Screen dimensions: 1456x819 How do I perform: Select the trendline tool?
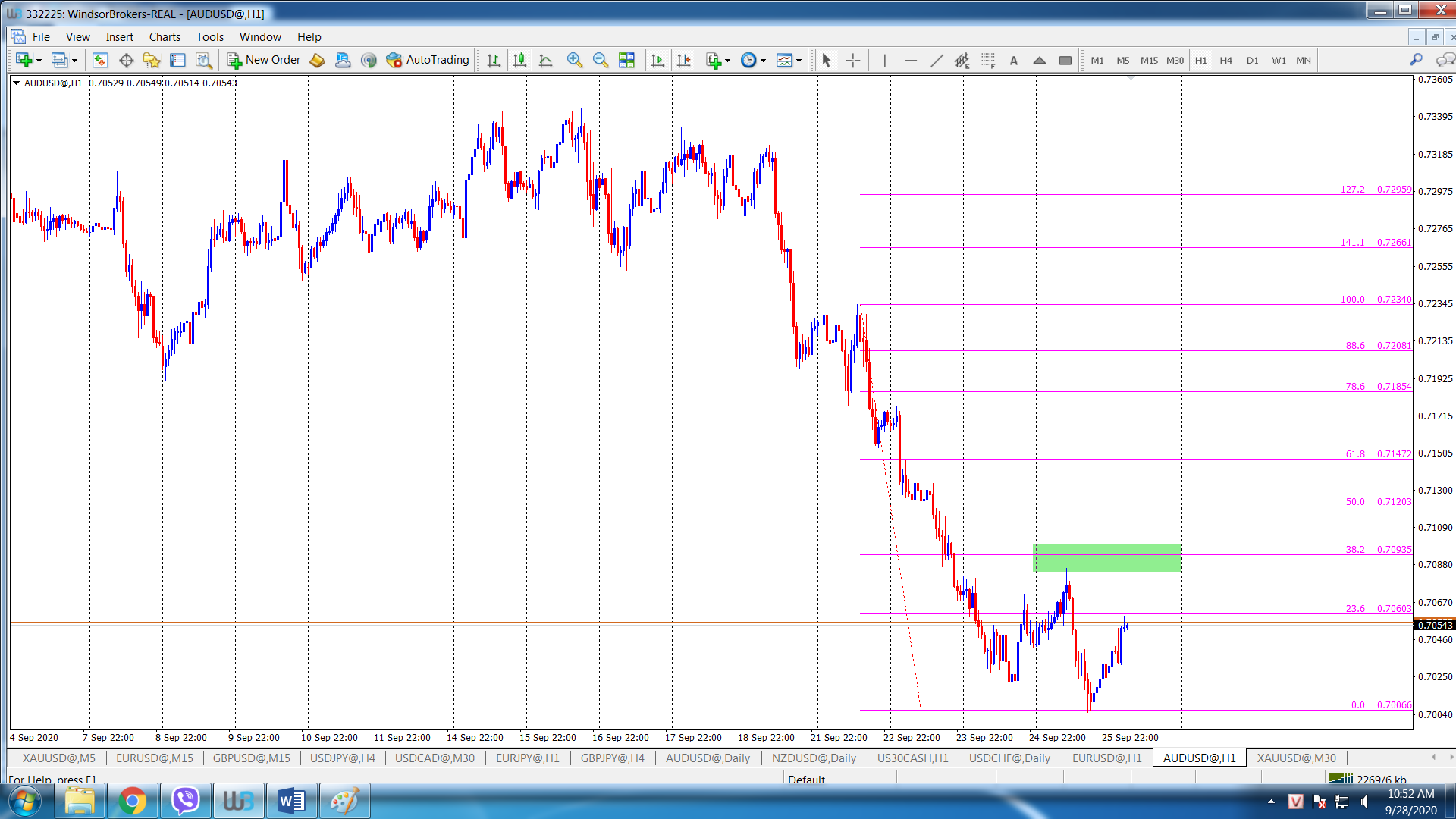tap(937, 60)
